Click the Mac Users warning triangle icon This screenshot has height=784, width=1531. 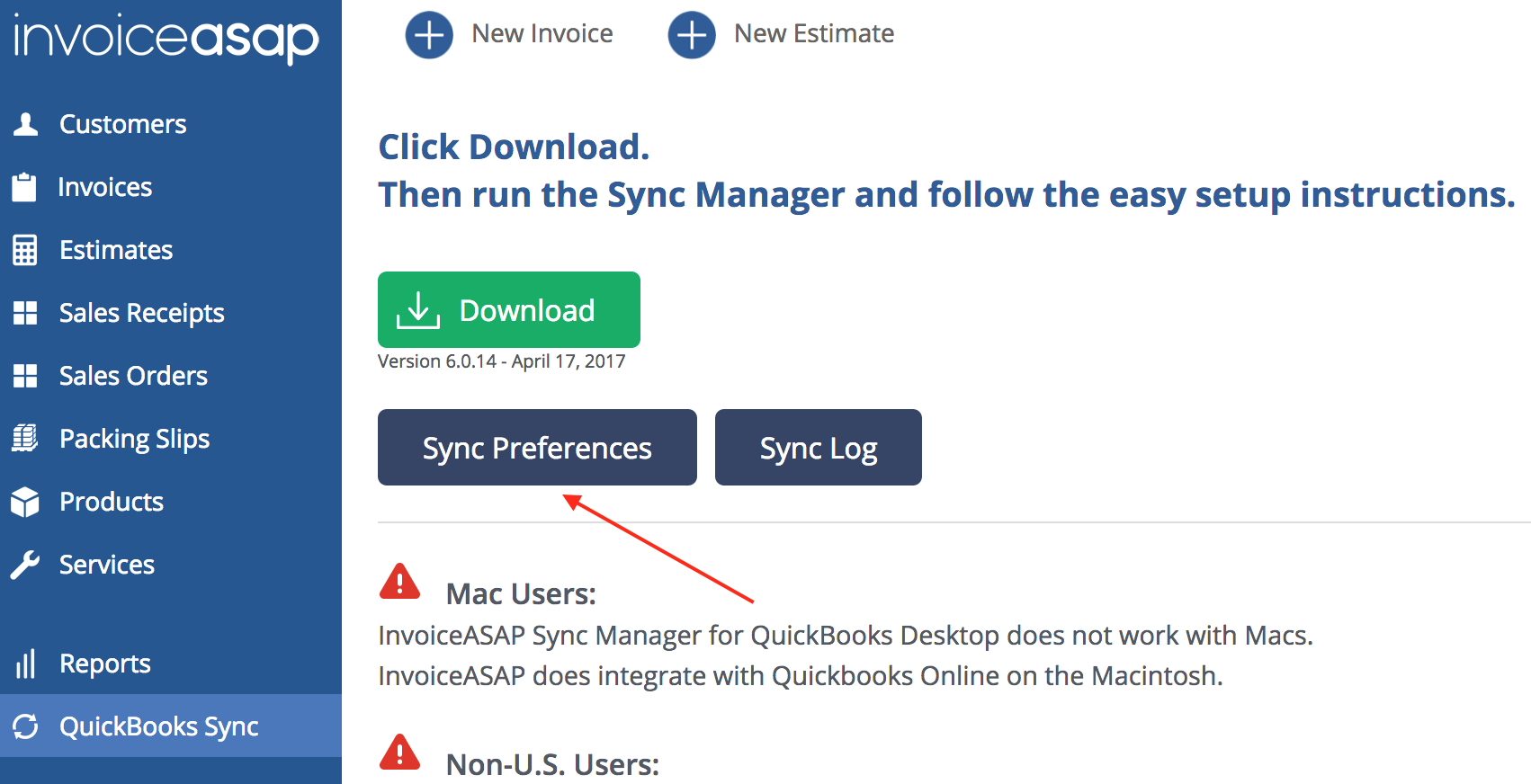click(400, 582)
